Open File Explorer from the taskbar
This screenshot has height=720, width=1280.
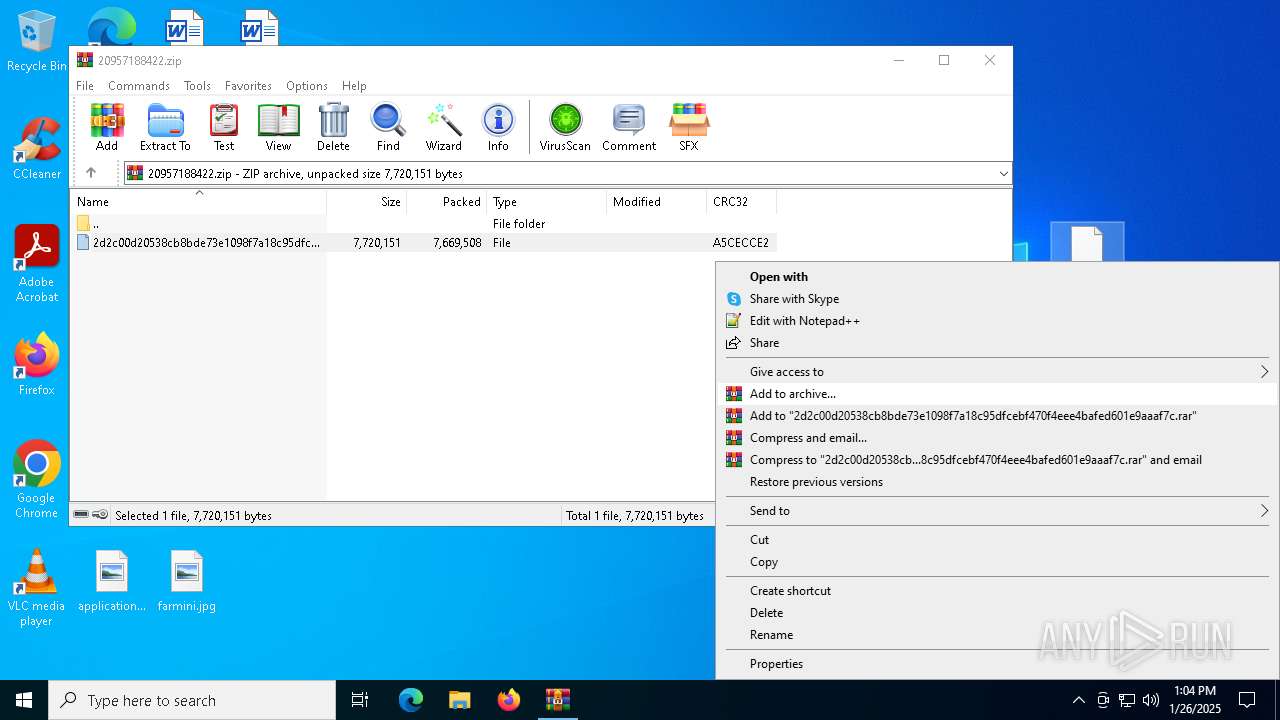pos(459,700)
